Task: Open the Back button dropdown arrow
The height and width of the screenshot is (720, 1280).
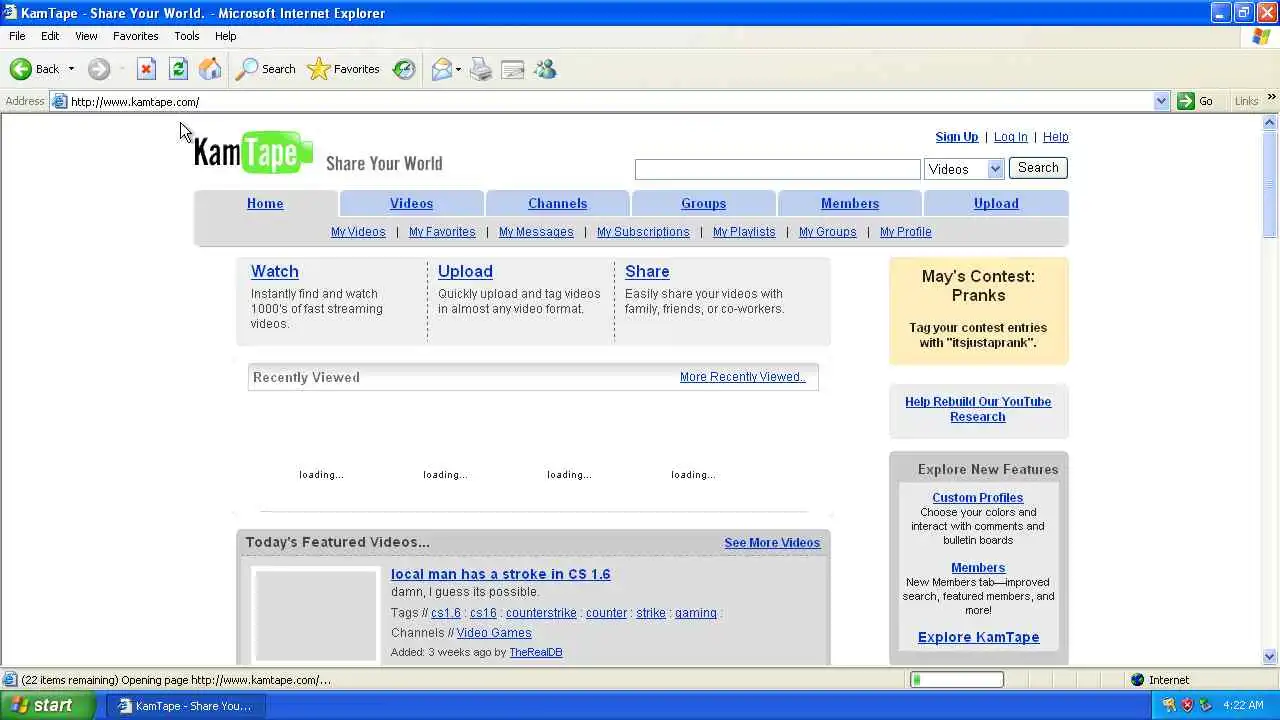Action: tap(71, 69)
